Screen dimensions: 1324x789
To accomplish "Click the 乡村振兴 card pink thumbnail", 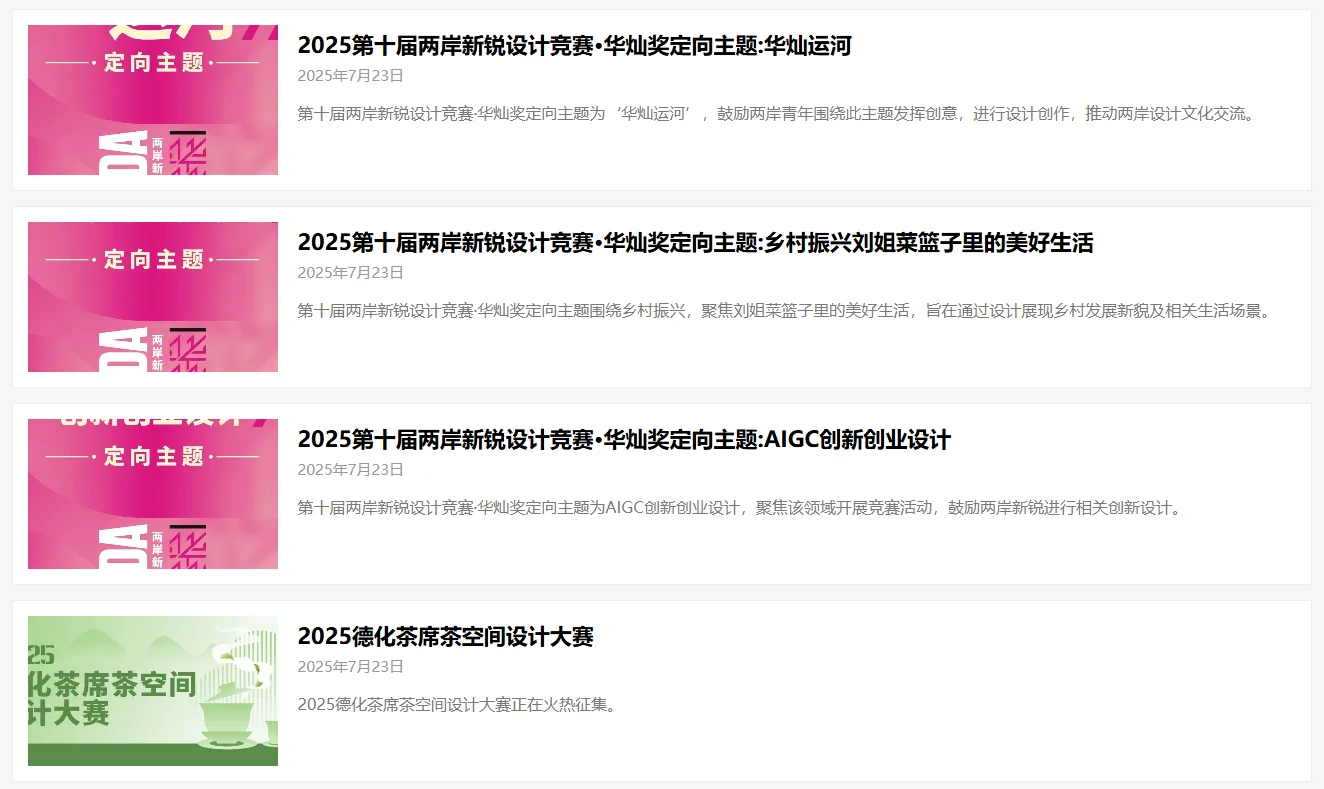I will (153, 297).
